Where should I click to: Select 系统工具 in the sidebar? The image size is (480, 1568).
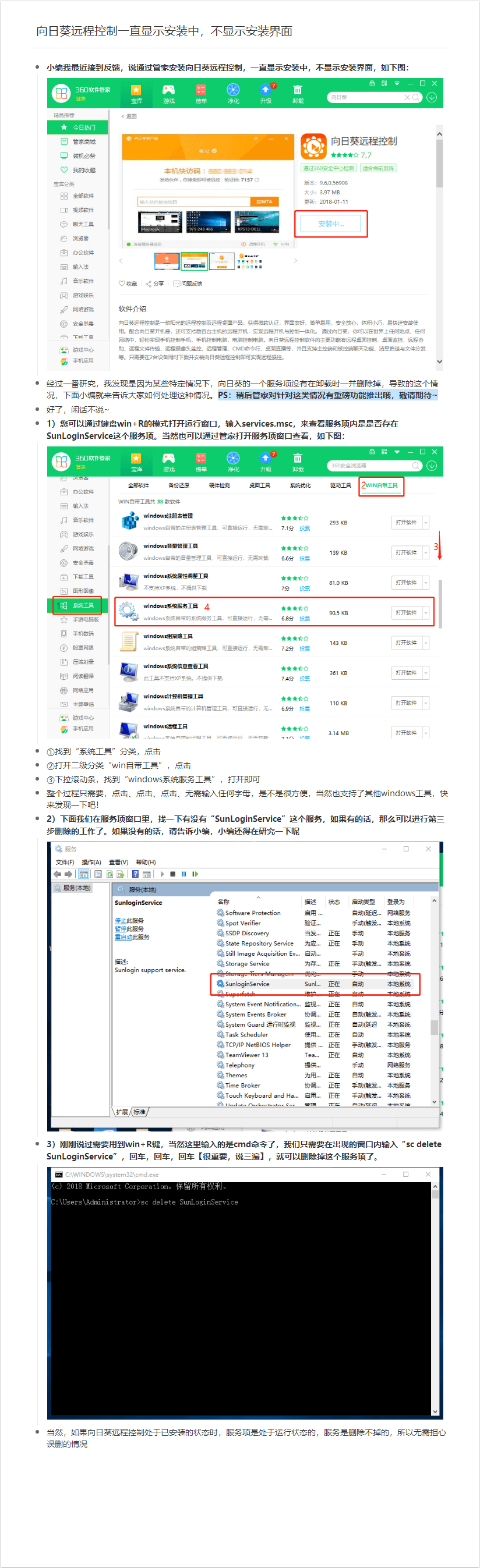click(77, 606)
